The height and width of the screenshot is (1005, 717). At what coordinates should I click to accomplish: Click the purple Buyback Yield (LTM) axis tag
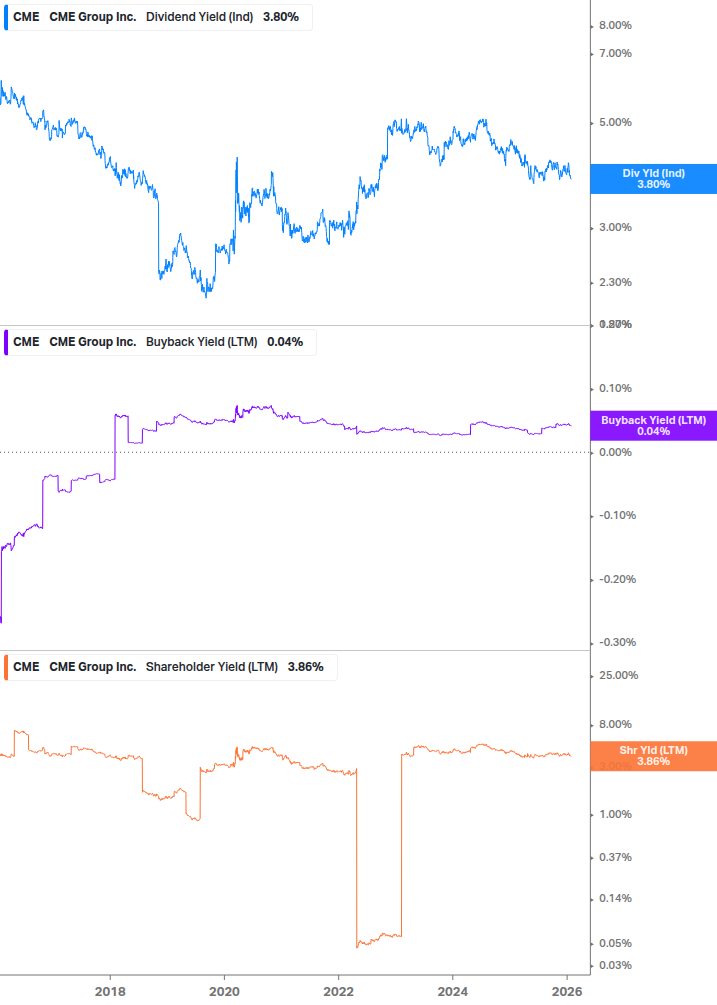coord(653,425)
